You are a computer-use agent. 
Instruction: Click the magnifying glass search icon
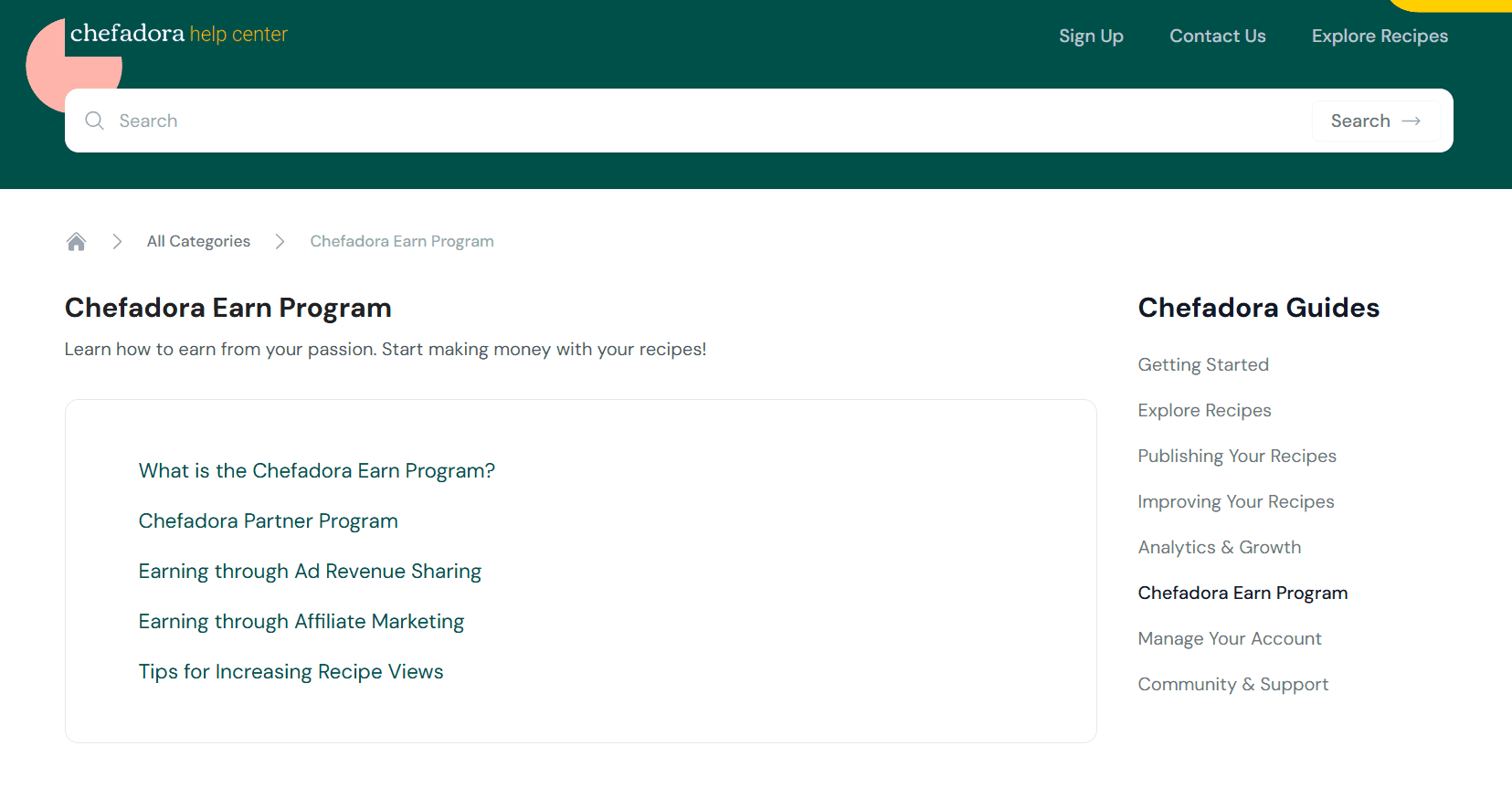tap(94, 121)
